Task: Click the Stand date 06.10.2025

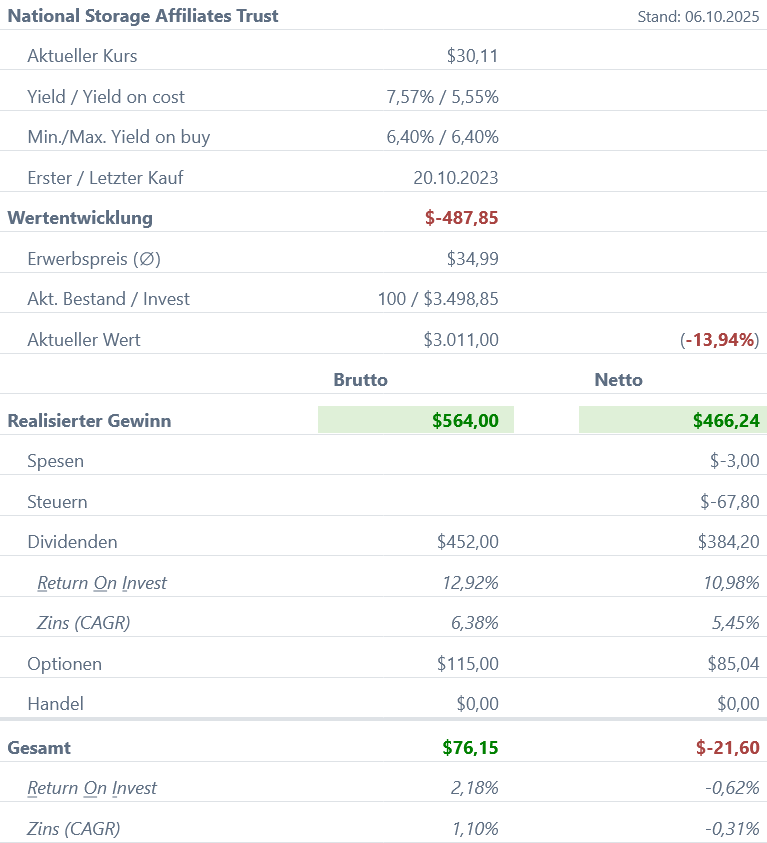Action: tap(699, 17)
